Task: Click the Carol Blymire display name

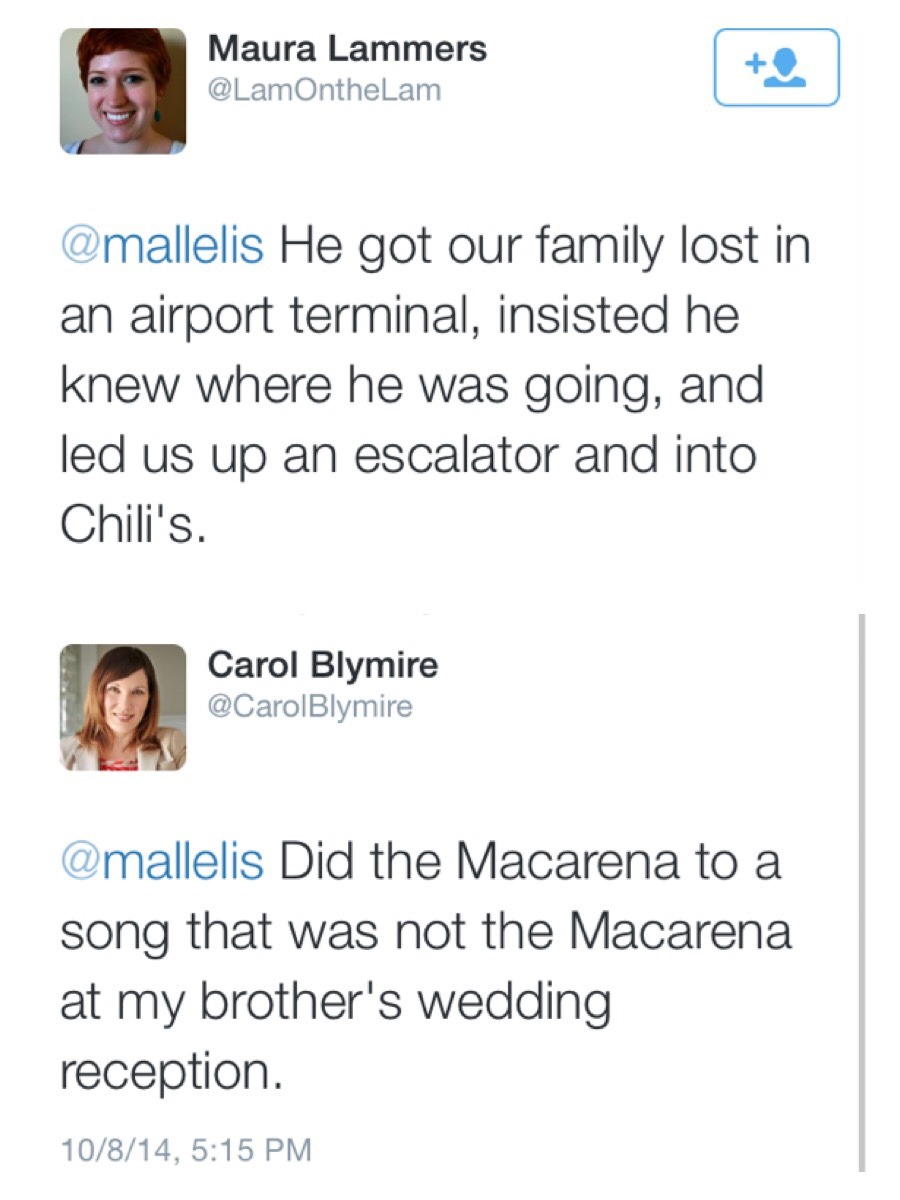Action: coord(322,664)
